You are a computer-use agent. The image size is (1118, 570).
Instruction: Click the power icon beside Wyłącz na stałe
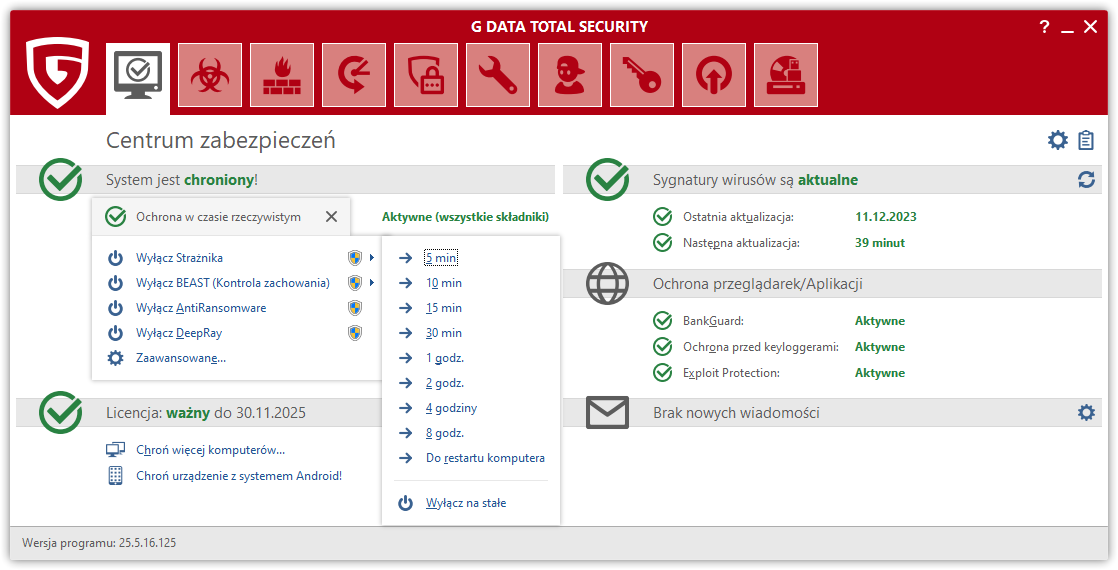point(405,503)
